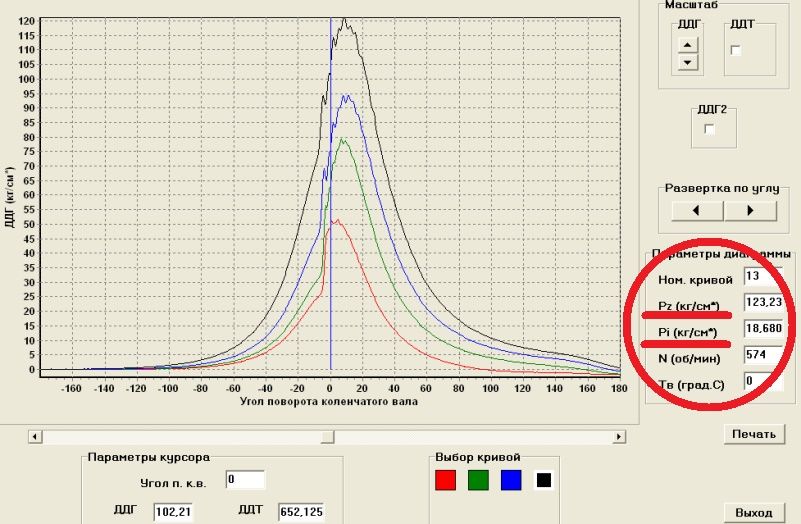The height and width of the screenshot is (524, 801).
Task: Shift angle sweep left with arrow button
Action: [x=697, y=211]
